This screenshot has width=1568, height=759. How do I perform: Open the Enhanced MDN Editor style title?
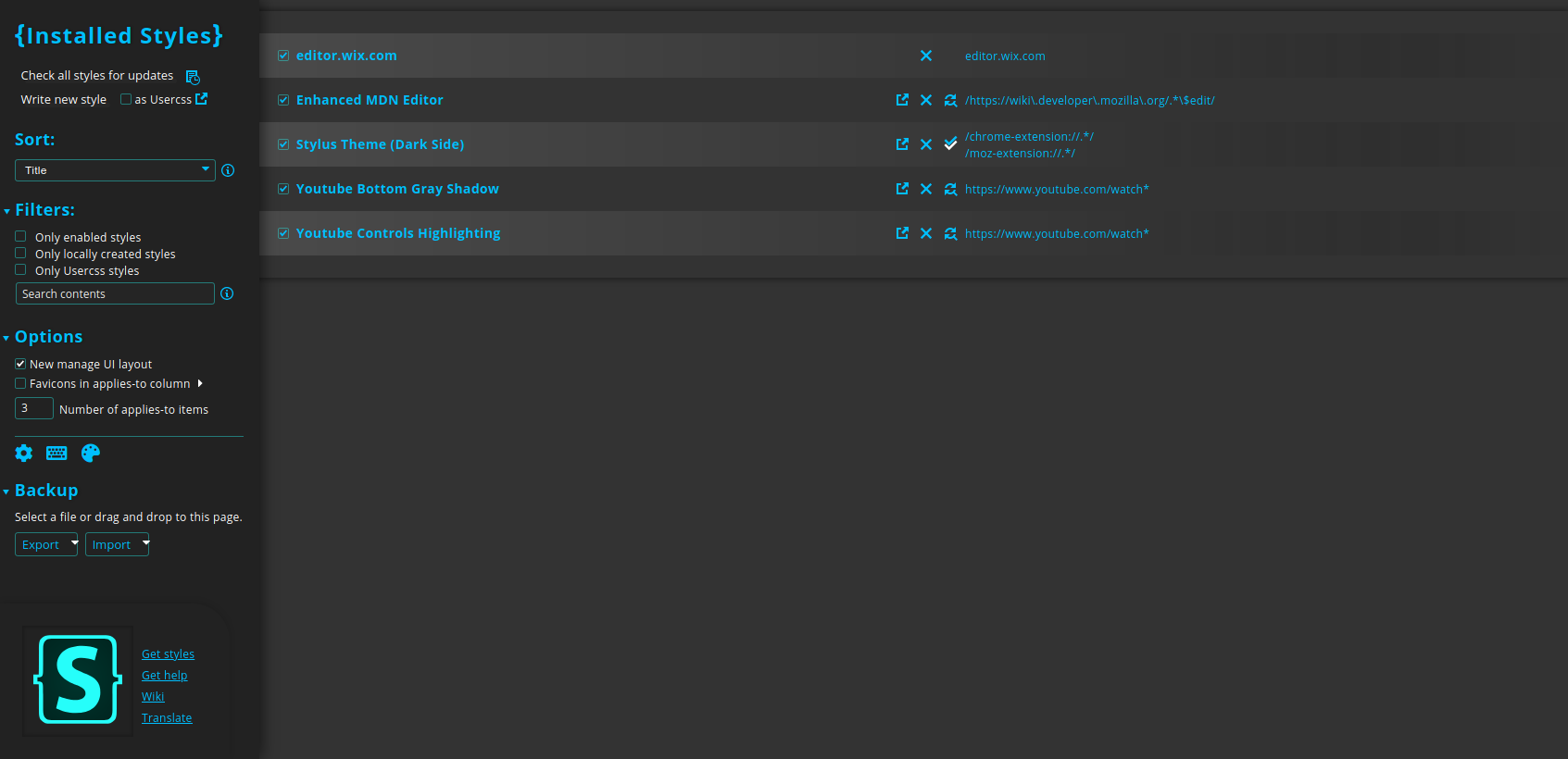point(370,100)
